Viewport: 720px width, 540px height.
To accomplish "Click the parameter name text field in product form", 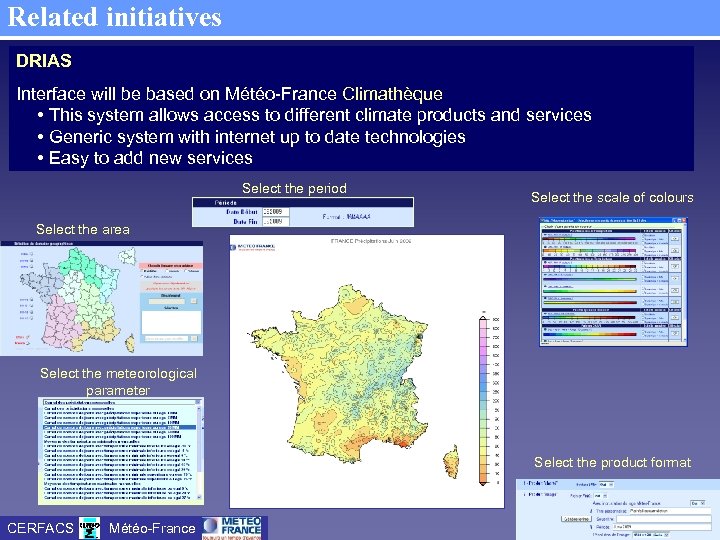I will pyautogui.click(x=670, y=511).
